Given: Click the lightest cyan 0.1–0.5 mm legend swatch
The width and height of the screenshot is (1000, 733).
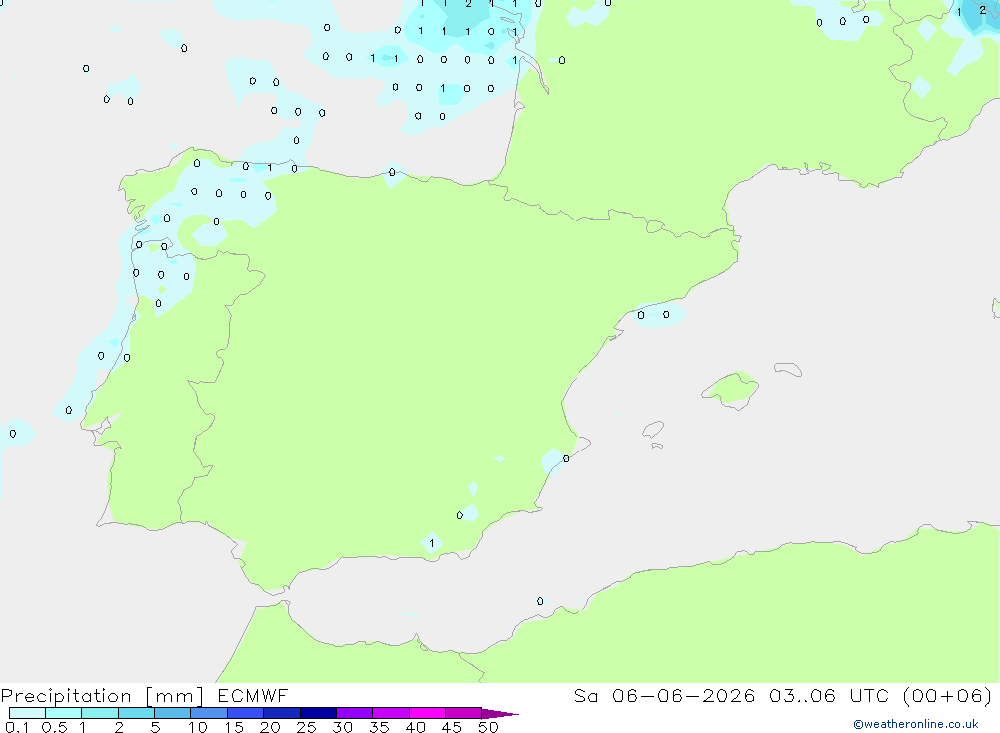Looking at the screenshot, I should coord(27,713).
